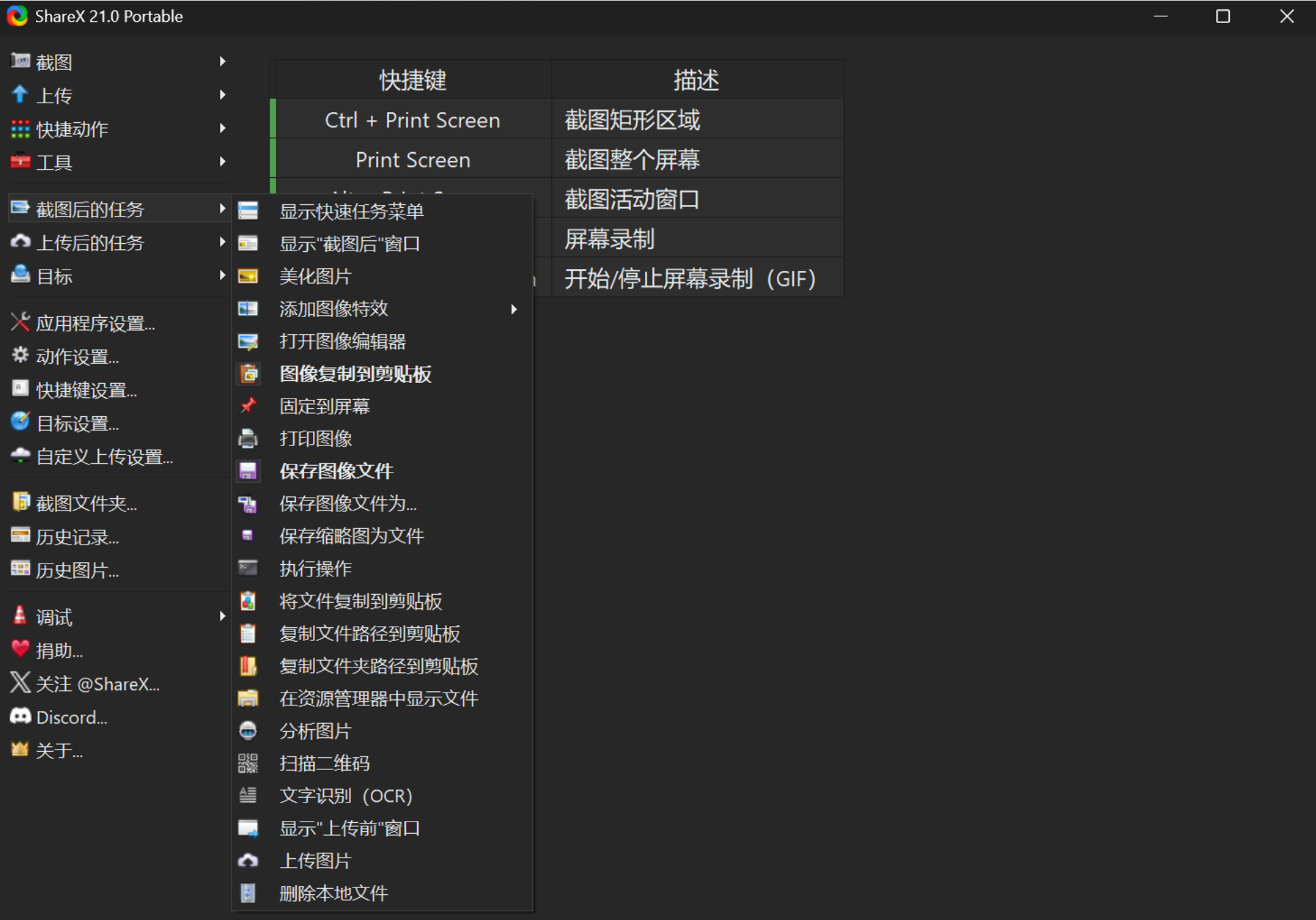Expand the 目标 submenu arrow
Image resolution: width=1316 pixels, height=920 pixels.
(x=222, y=275)
